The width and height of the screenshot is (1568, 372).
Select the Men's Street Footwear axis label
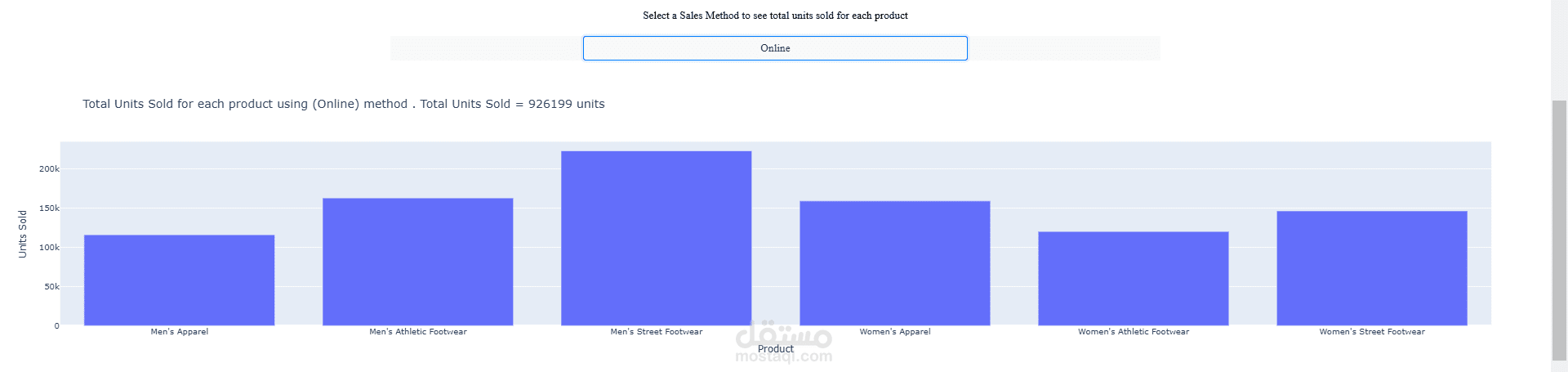click(656, 332)
